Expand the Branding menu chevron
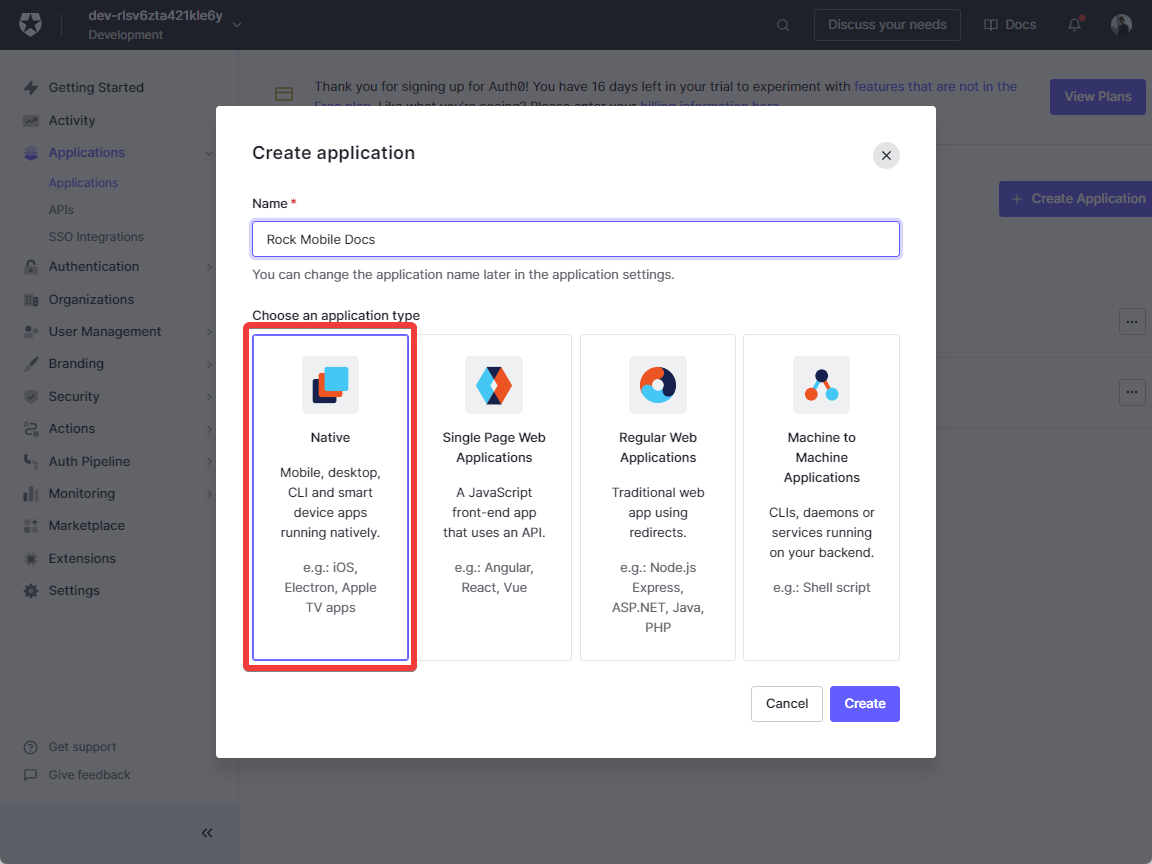 click(209, 364)
